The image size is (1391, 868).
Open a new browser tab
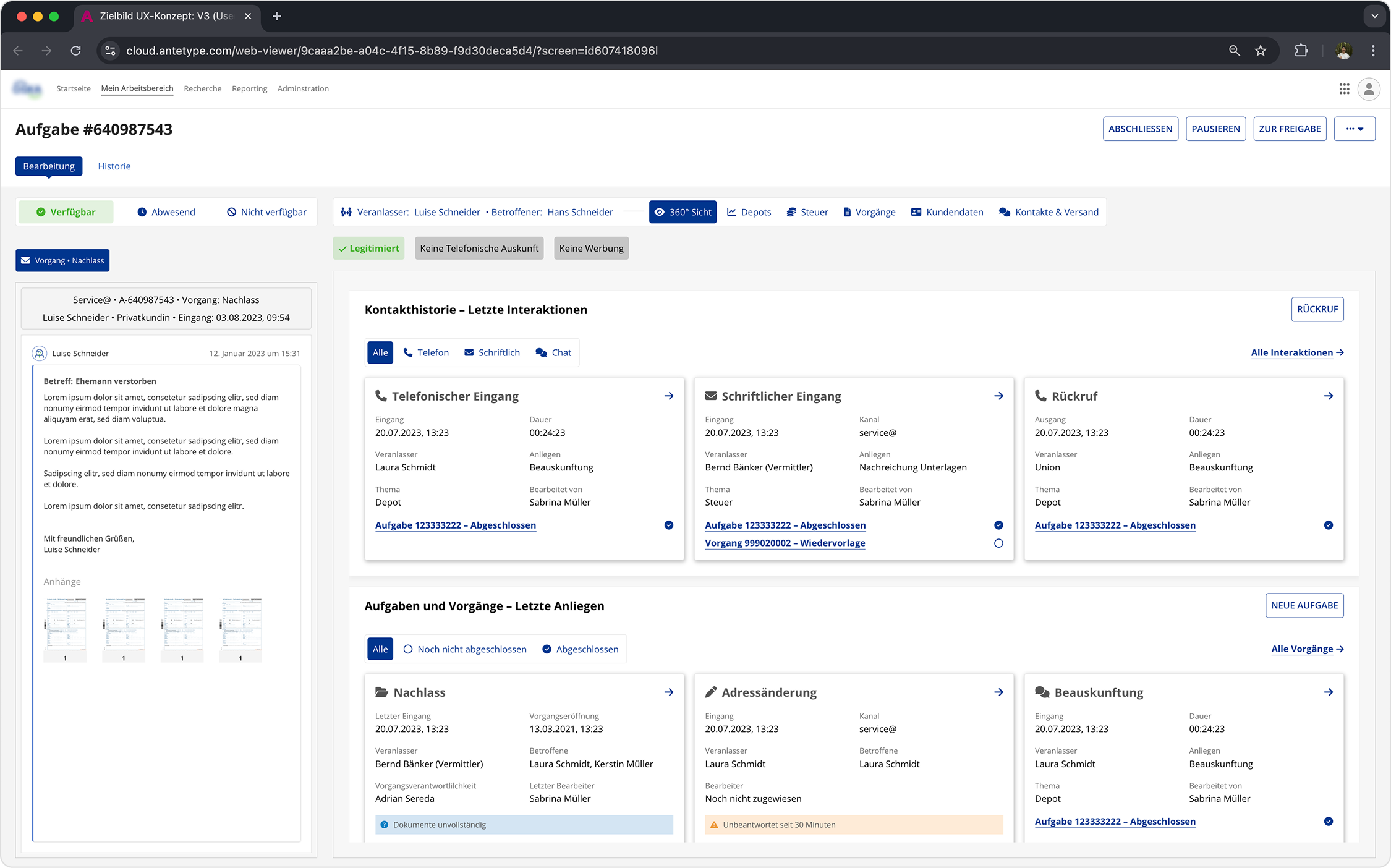[x=277, y=16]
